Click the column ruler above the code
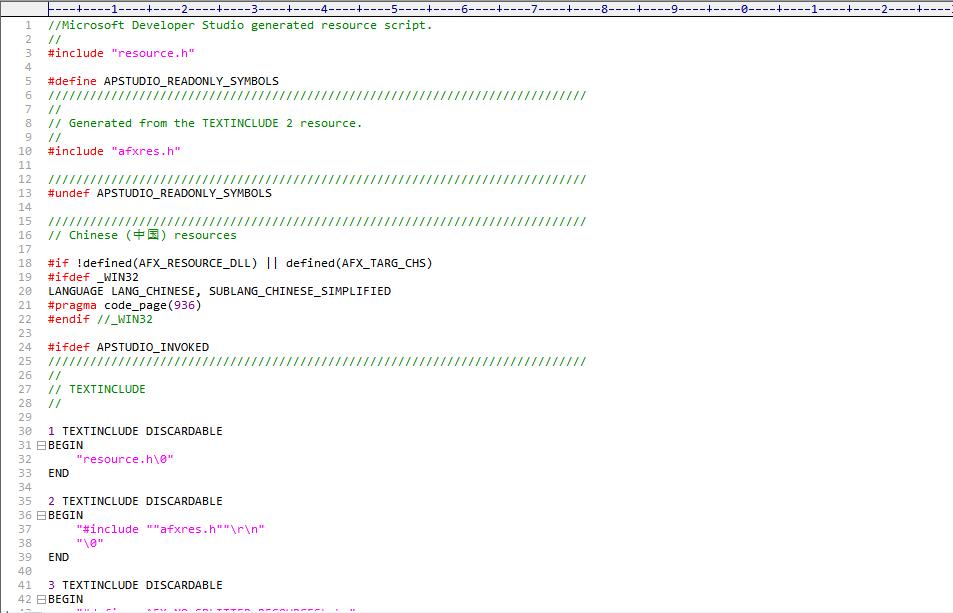953x613 pixels. 400,8
